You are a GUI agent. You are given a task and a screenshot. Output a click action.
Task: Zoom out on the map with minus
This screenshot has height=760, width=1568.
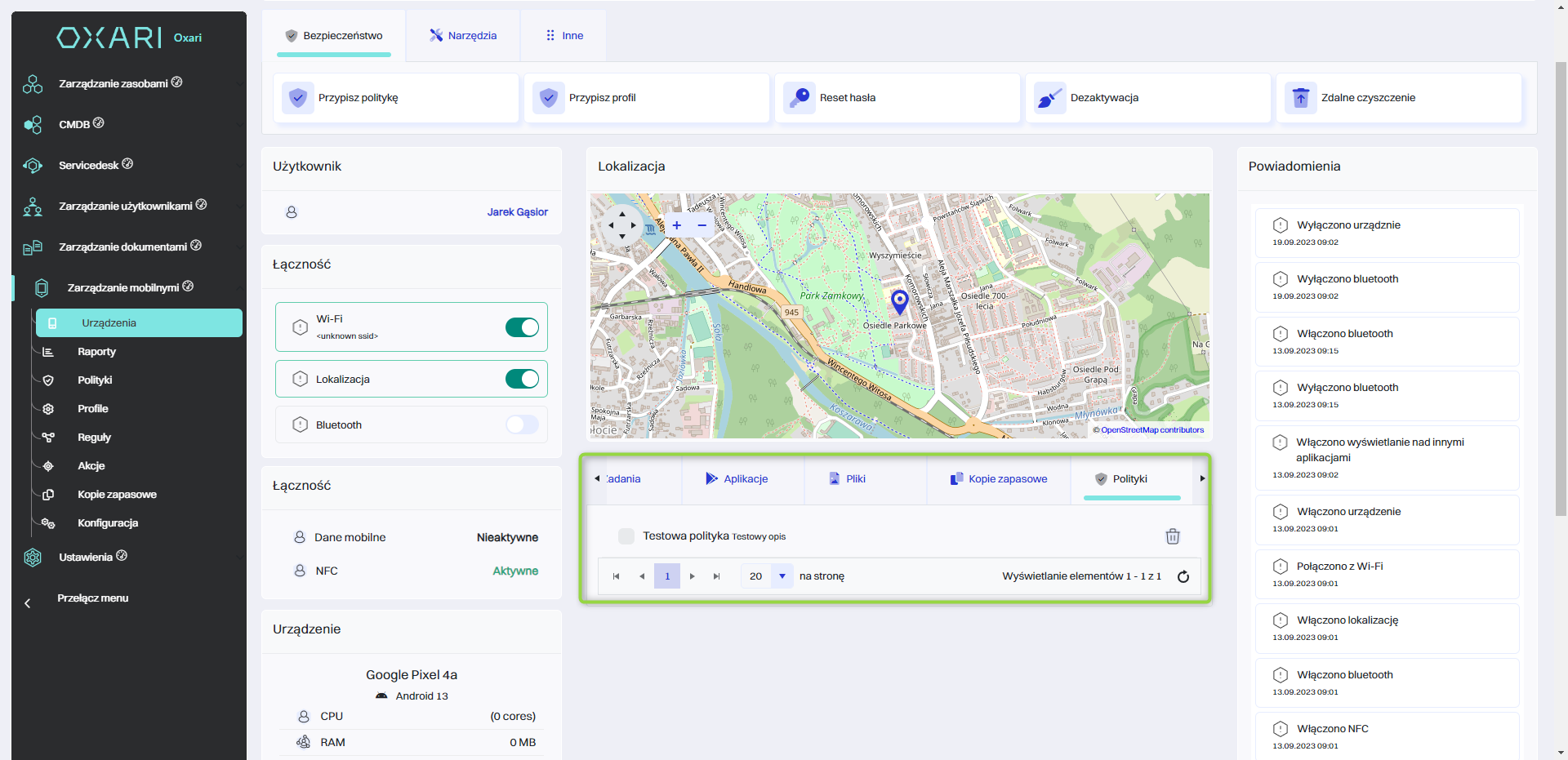coord(702,225)
